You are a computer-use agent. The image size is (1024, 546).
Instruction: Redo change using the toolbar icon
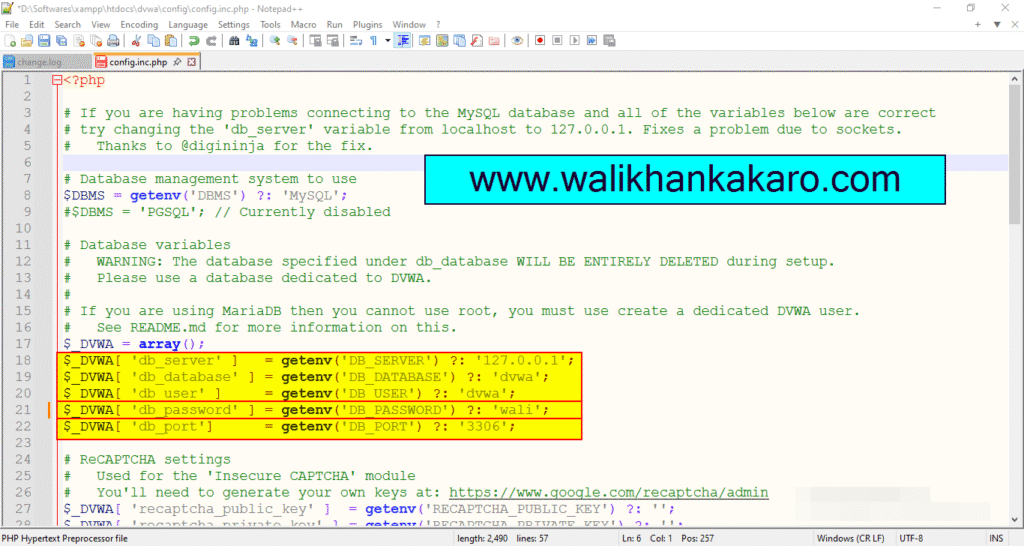tap(211, 40)
